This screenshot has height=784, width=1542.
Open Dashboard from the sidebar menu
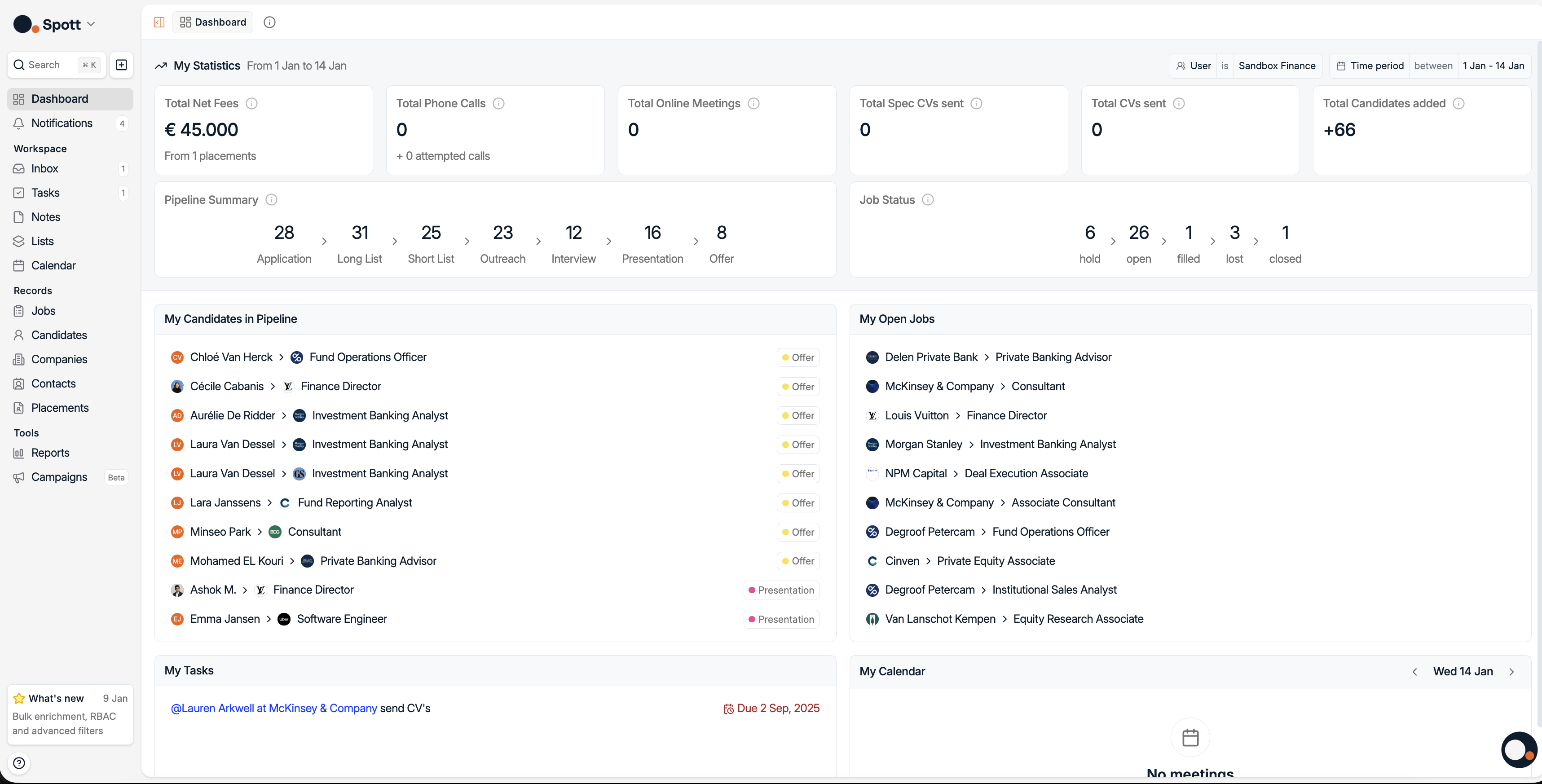coord(61,99)
